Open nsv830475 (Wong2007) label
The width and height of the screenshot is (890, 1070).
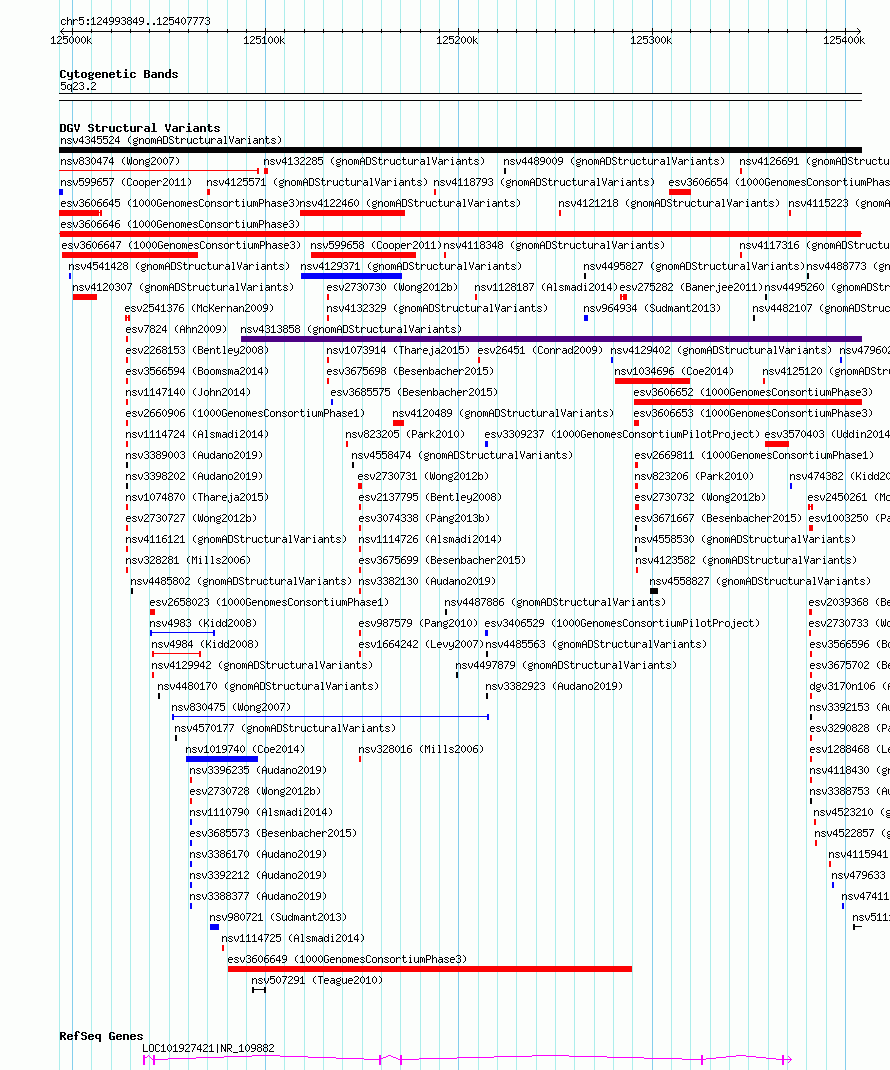pyautogui.click(x=231, y=708)
